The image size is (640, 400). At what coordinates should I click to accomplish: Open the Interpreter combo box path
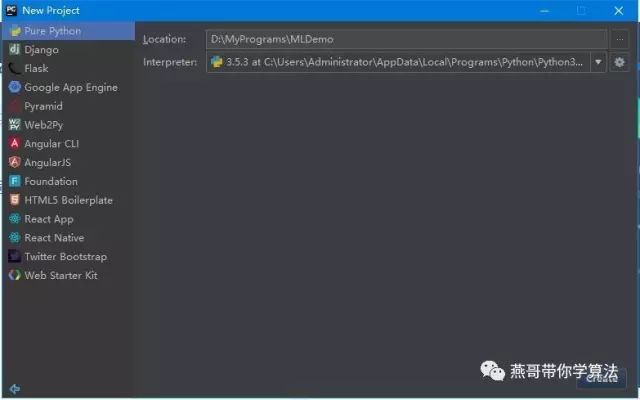coord(399,62)
